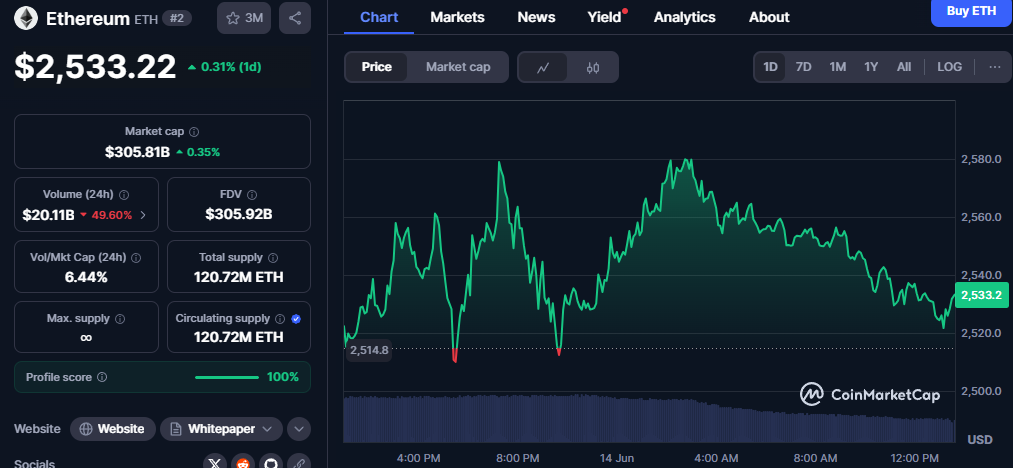This screenshot has width=1013, height=468.
Task: Set chart range to All
Action: [x=904, y=67]
